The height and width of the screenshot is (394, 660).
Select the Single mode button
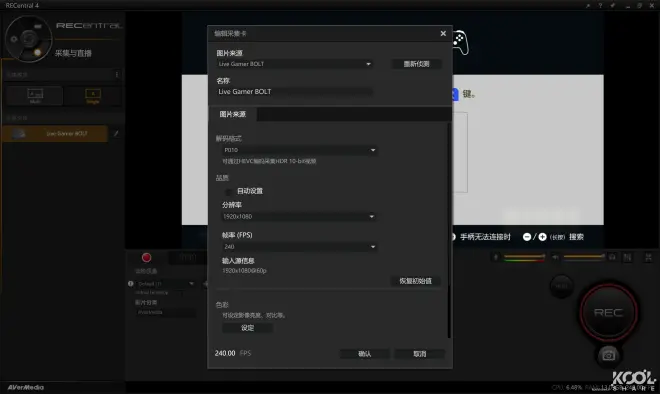[x=93, y=96]
